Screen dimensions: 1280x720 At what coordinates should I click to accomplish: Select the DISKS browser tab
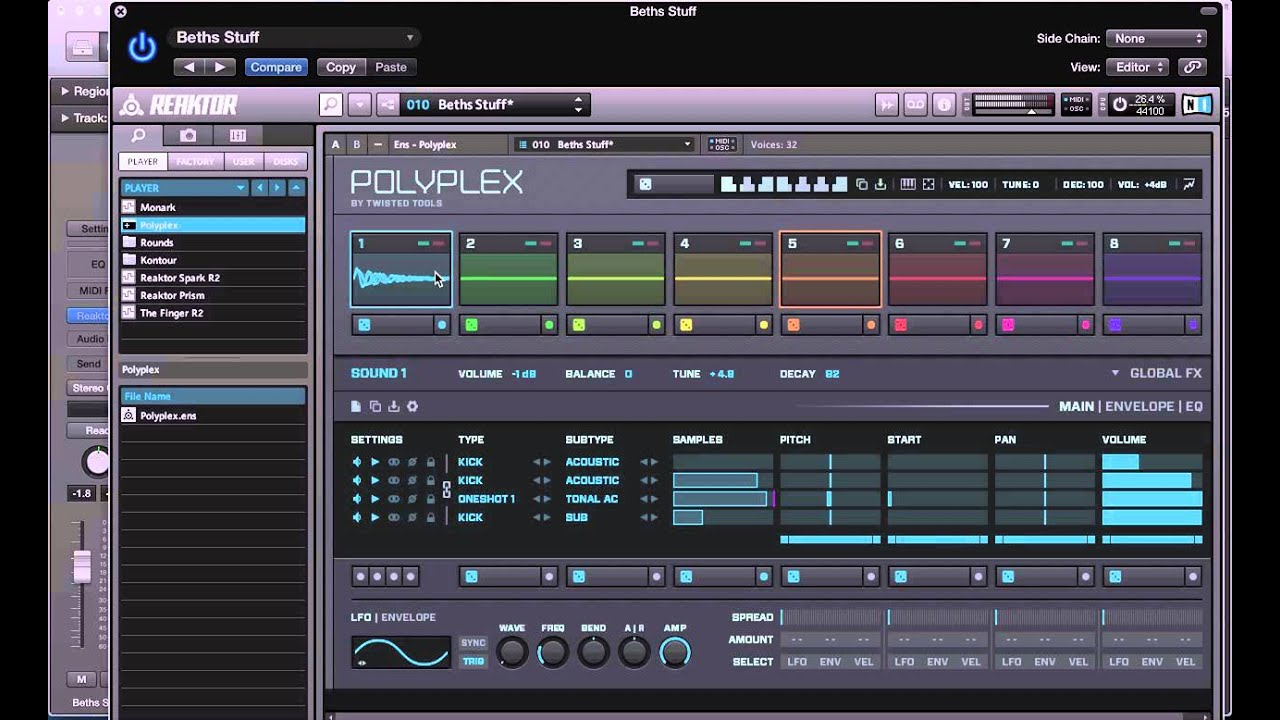(285, 161)
